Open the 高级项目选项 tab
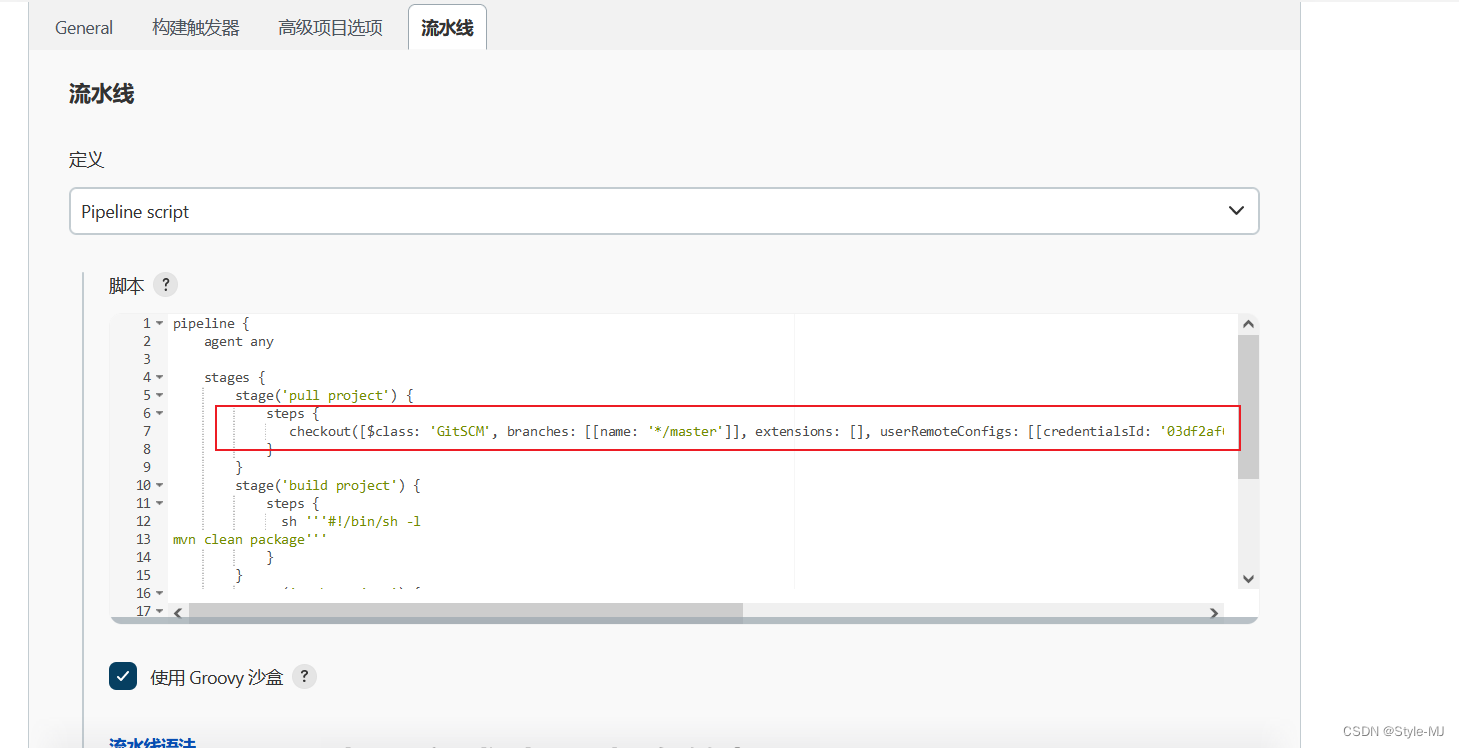Viewport: 1459px width, 748px height. 330,28
